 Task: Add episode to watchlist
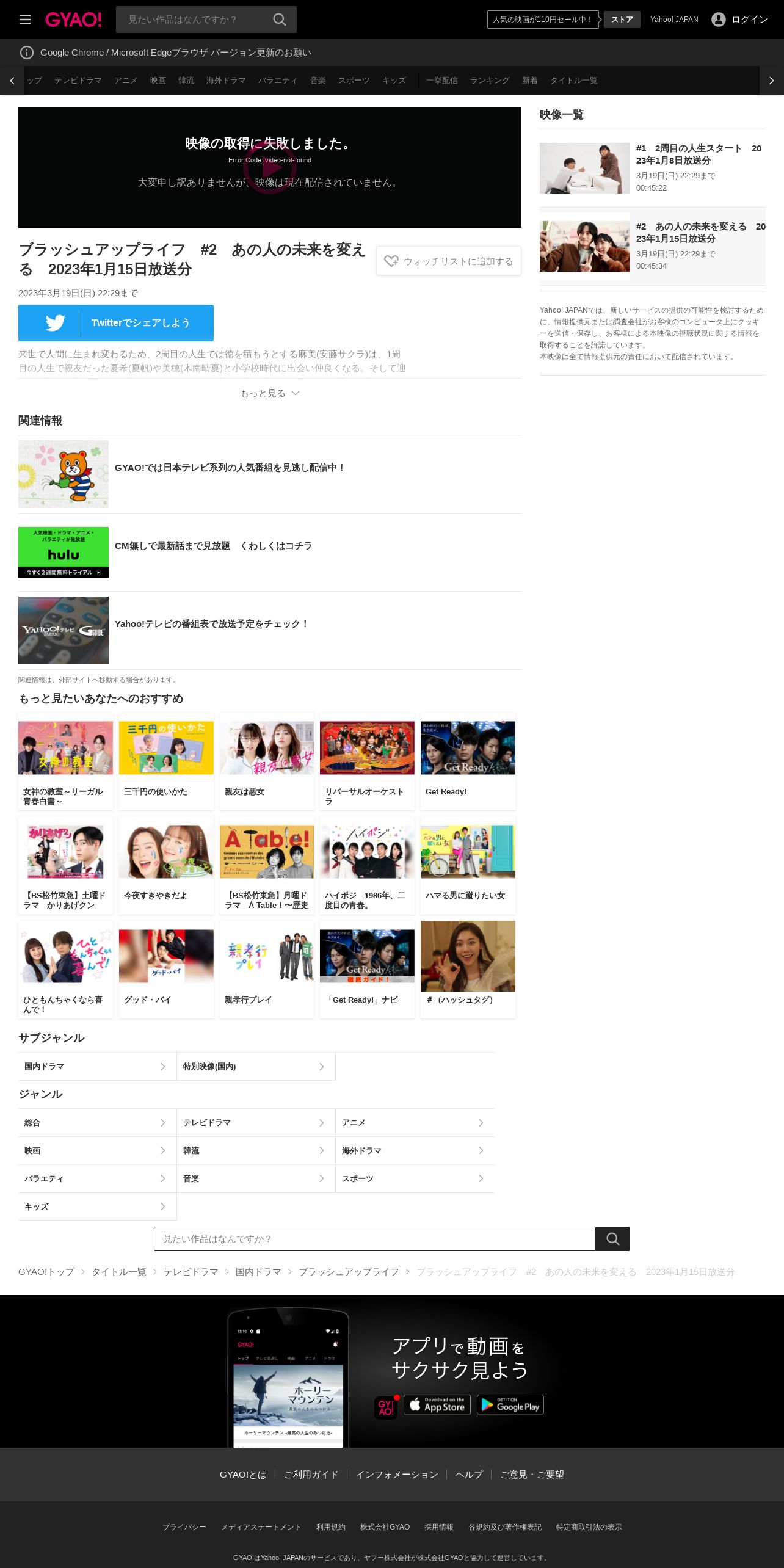pos(449,261)
